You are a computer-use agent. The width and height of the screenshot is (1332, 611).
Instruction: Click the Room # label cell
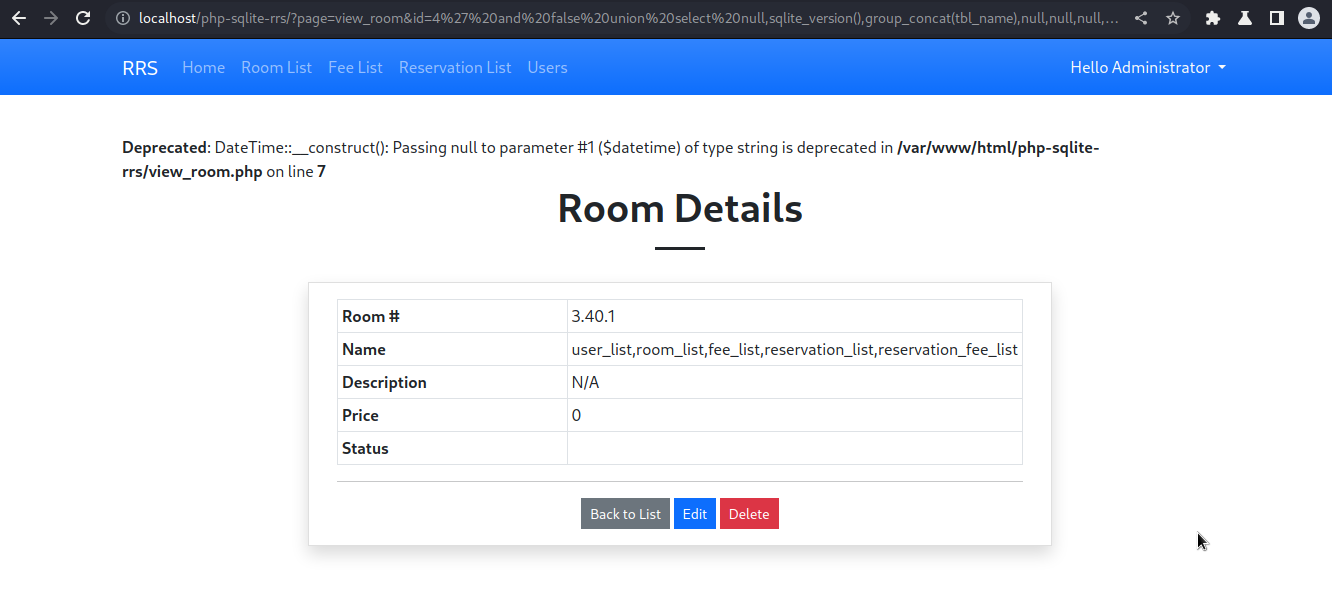pyautogui.click(x=452, y=316)
